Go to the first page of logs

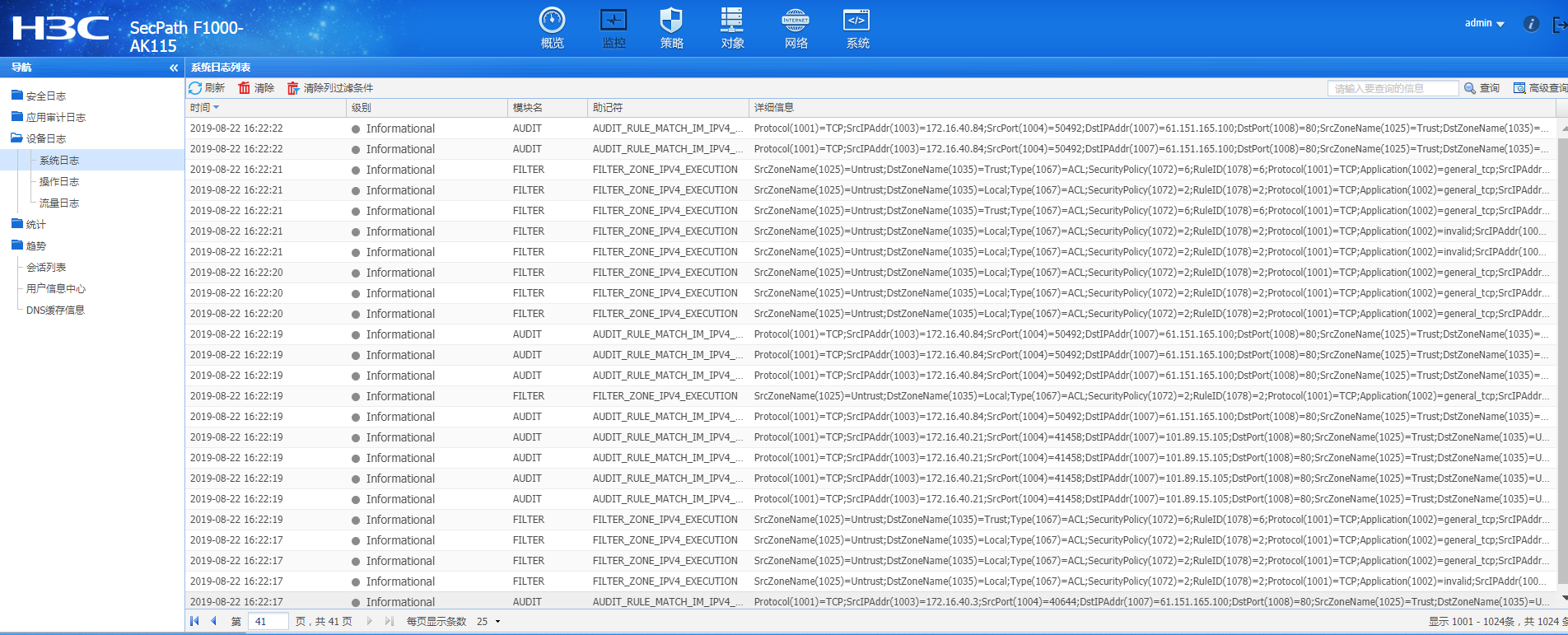coord(194,622)
